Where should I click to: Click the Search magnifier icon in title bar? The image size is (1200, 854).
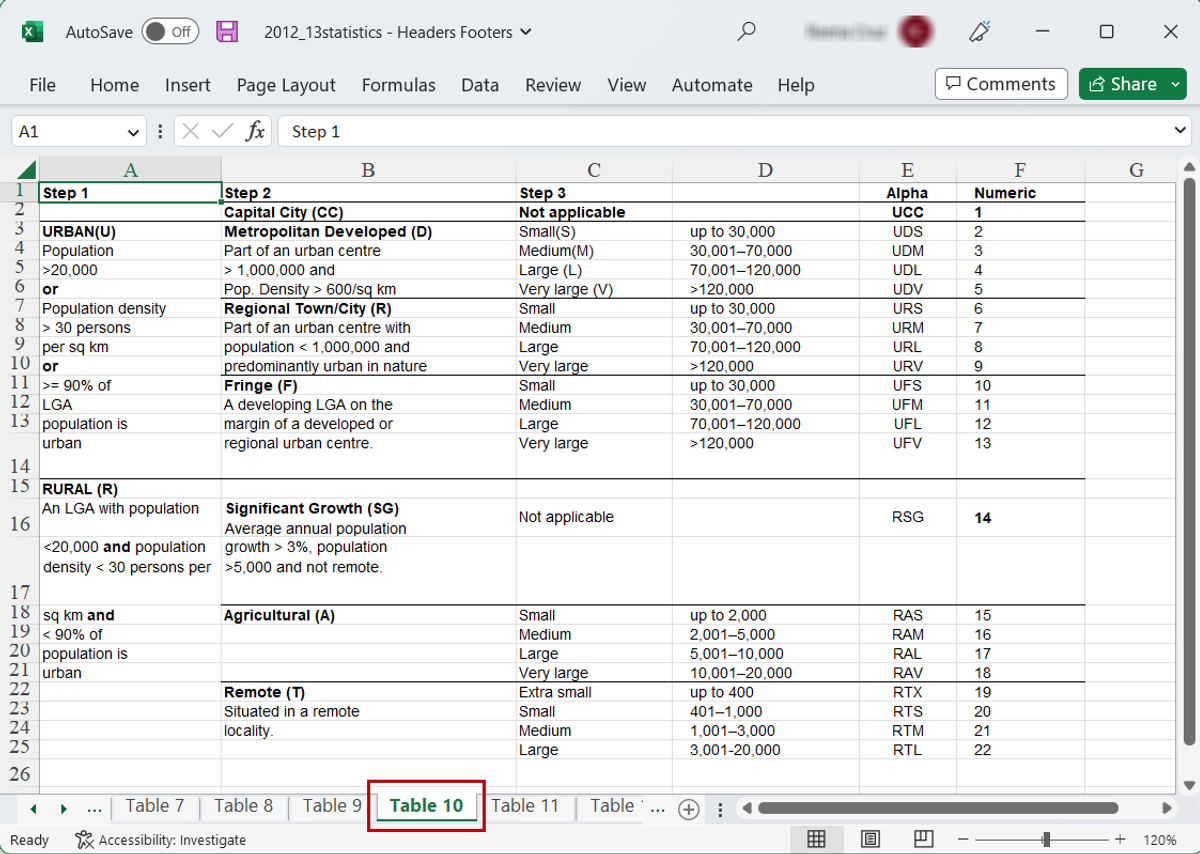pyautogui.click(x=746, y=32)
